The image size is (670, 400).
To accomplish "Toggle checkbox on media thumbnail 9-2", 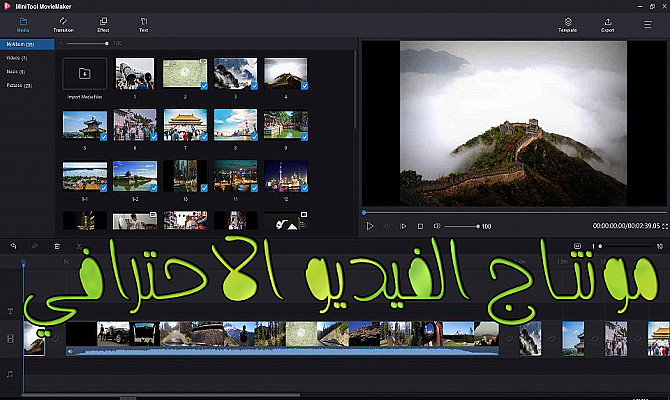I will [154, 188].
